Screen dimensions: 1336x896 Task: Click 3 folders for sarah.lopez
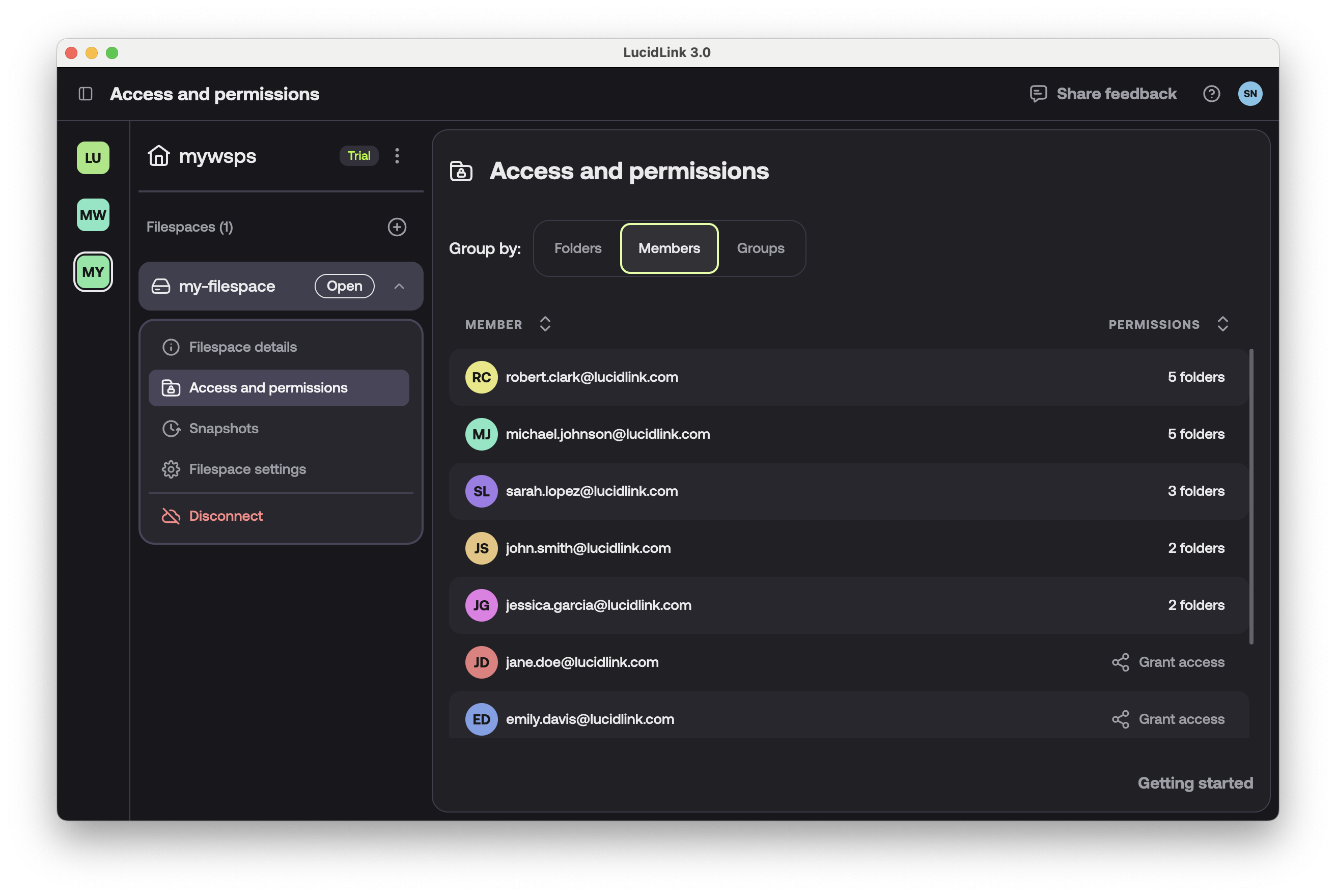(1196, 491)
